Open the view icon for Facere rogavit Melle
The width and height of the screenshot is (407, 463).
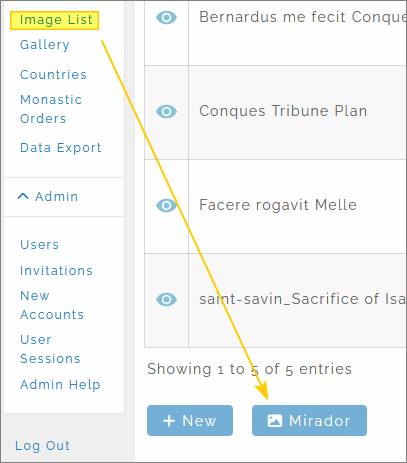[x=166, y=205]
